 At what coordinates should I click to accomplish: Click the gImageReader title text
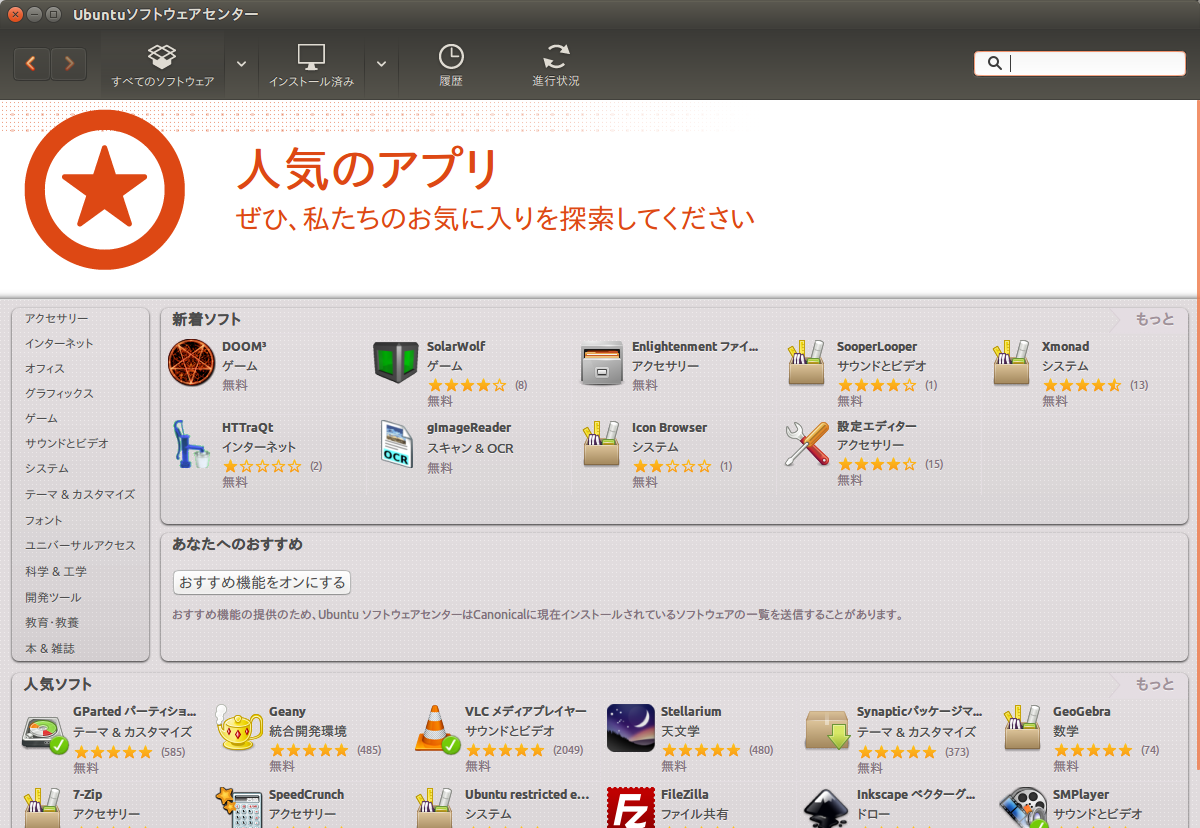pos(469,427)
